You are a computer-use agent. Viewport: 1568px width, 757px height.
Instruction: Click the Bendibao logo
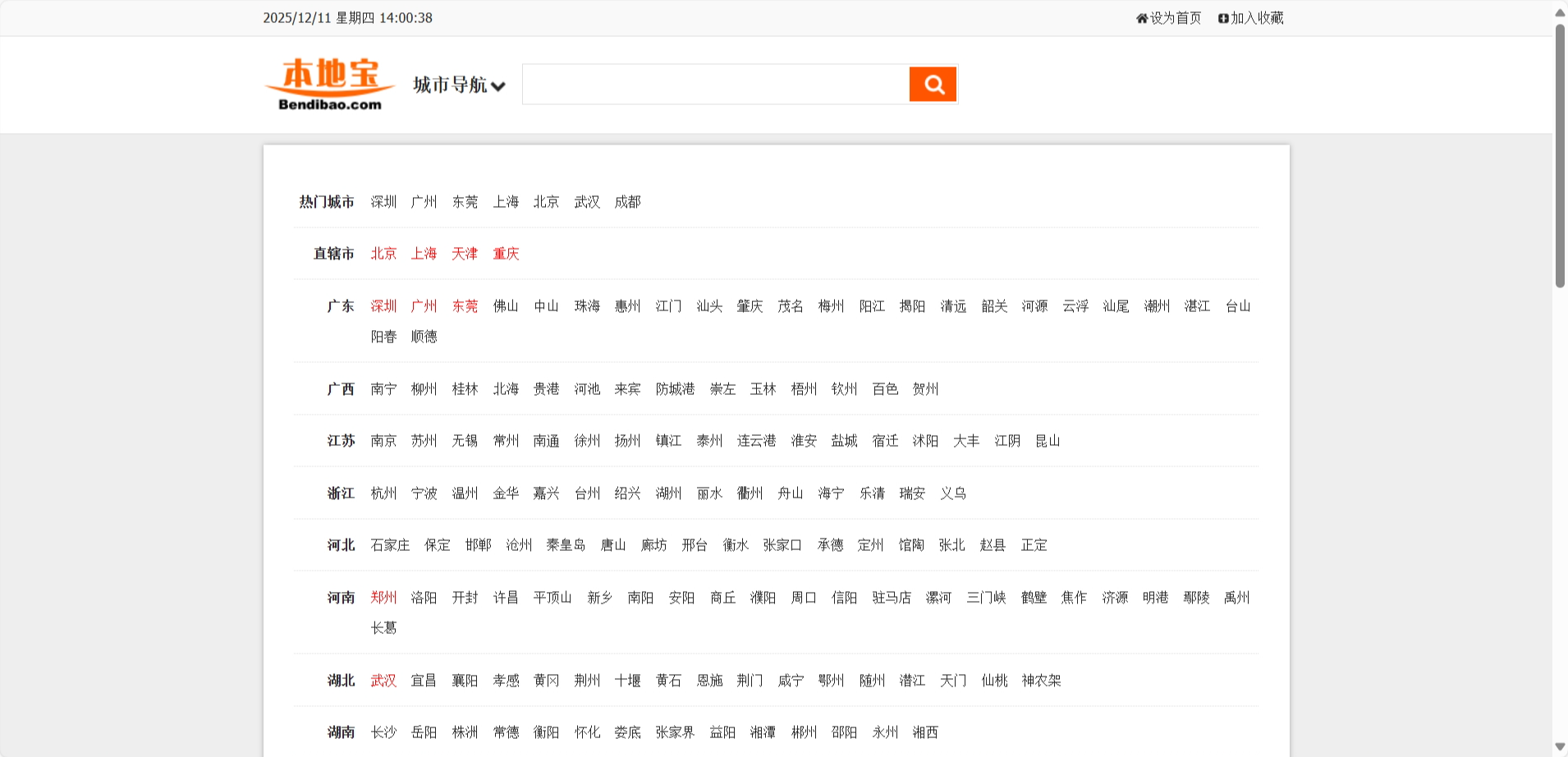click(330, 84)
